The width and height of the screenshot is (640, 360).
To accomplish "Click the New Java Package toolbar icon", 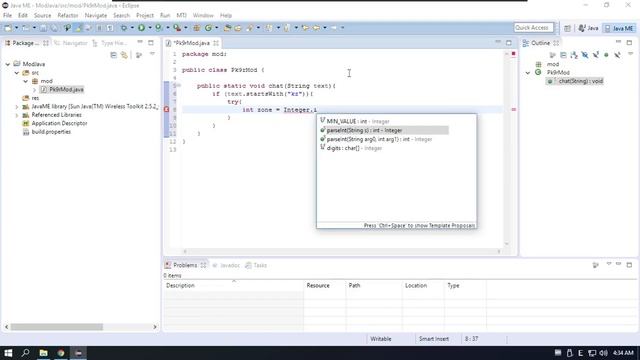I will tap(197, 28).
